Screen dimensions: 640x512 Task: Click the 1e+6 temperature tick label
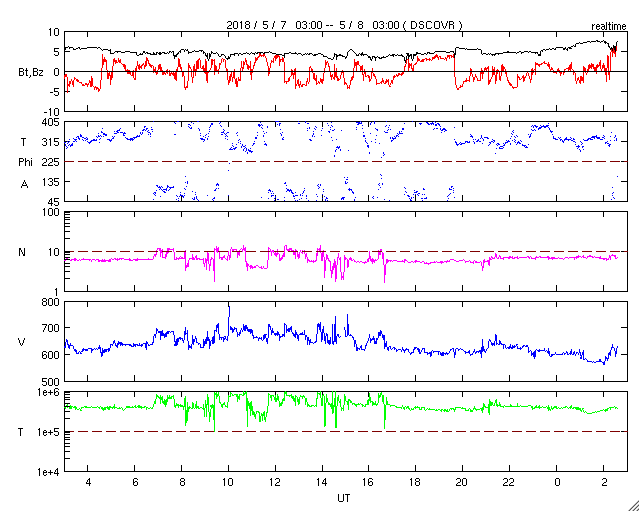pos(49,393)
